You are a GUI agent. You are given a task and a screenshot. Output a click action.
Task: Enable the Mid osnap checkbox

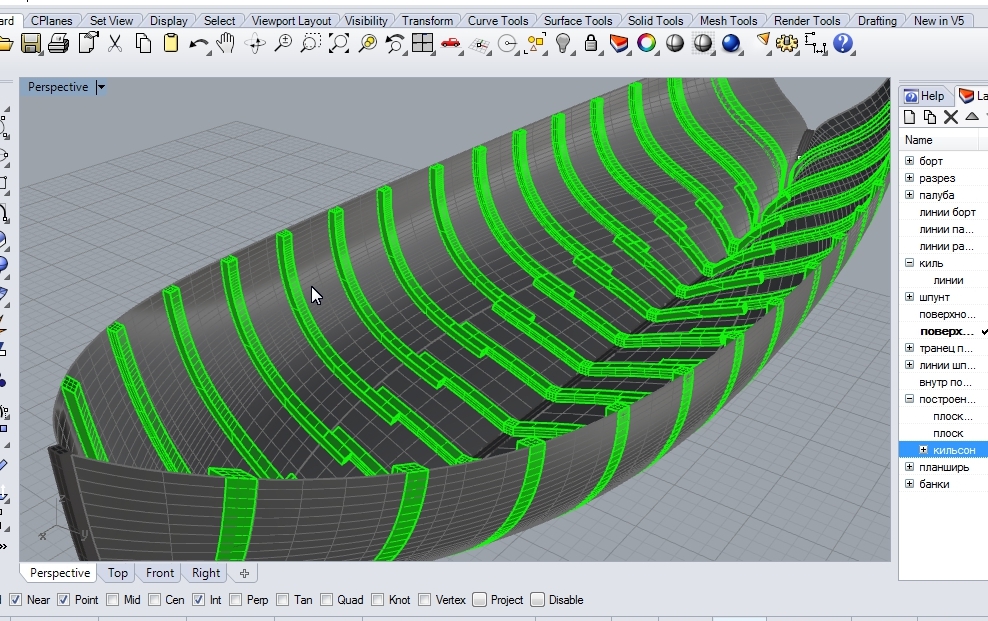tap(113, 600)
